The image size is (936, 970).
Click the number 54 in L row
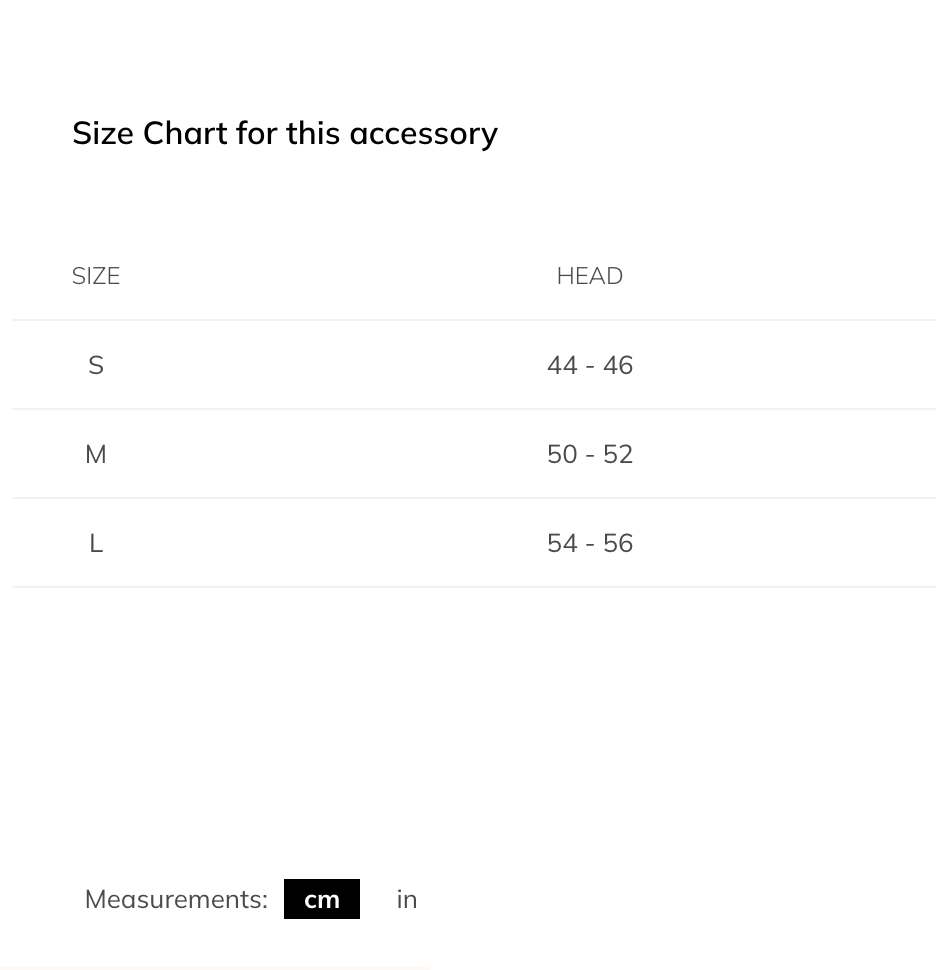(x=562, y=543)
